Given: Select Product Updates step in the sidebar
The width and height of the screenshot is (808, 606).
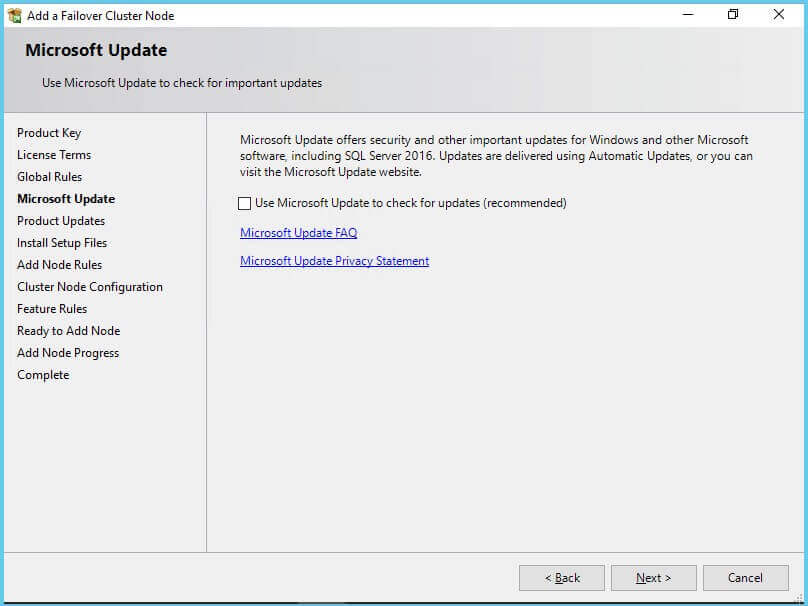Looking at the screenshot, I should coord(61,221).
